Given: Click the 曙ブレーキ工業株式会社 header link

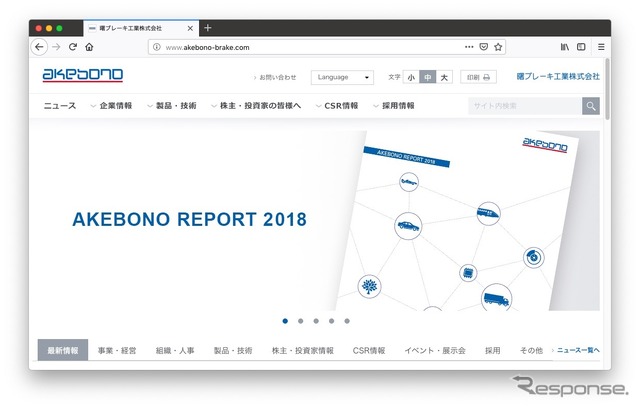Looking at the screenshot, I should (558, 76).
